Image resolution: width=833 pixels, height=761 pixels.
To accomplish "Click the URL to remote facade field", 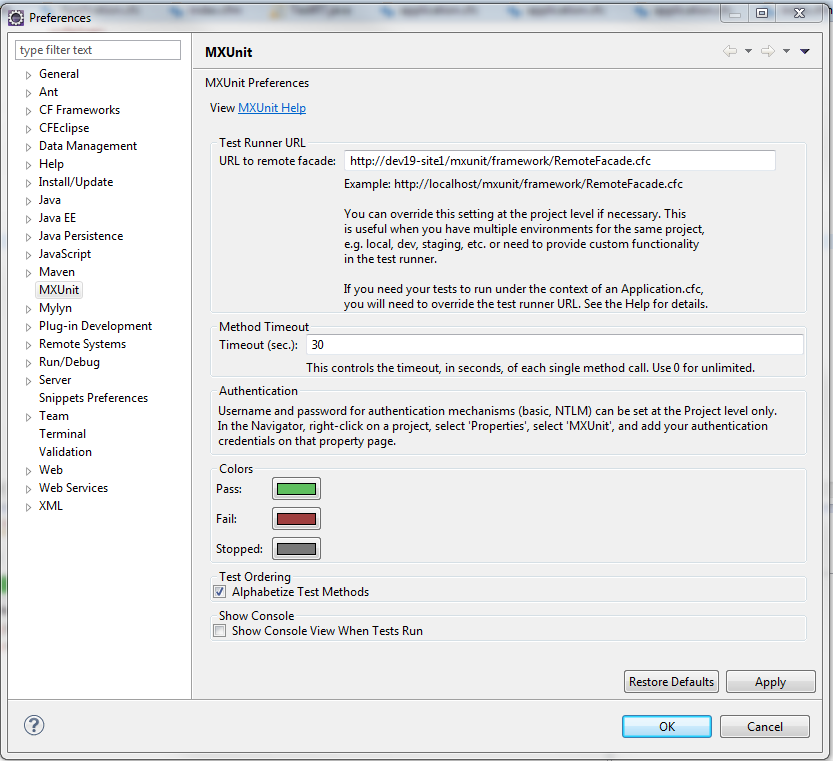I will (x=559, y=160).
